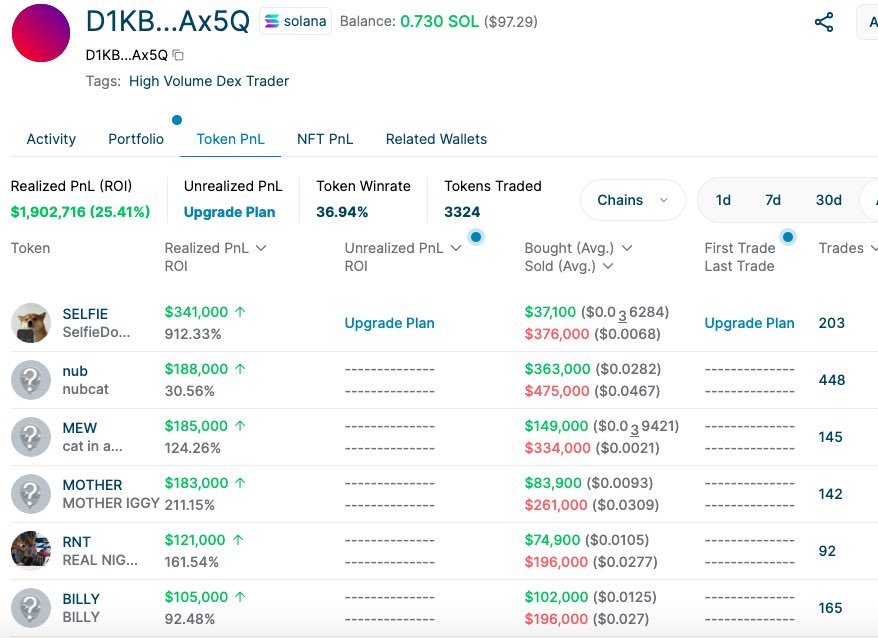Click Upgrade Plan under Unrealized PnL summary
The width and height of the screenshot is (878, 638).
click(230, 212)
